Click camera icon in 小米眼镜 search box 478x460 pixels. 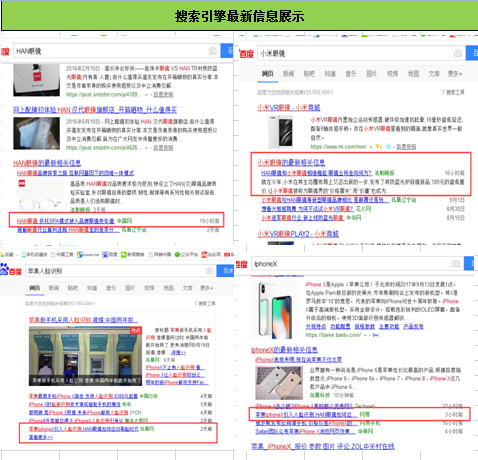coord(458,53)
